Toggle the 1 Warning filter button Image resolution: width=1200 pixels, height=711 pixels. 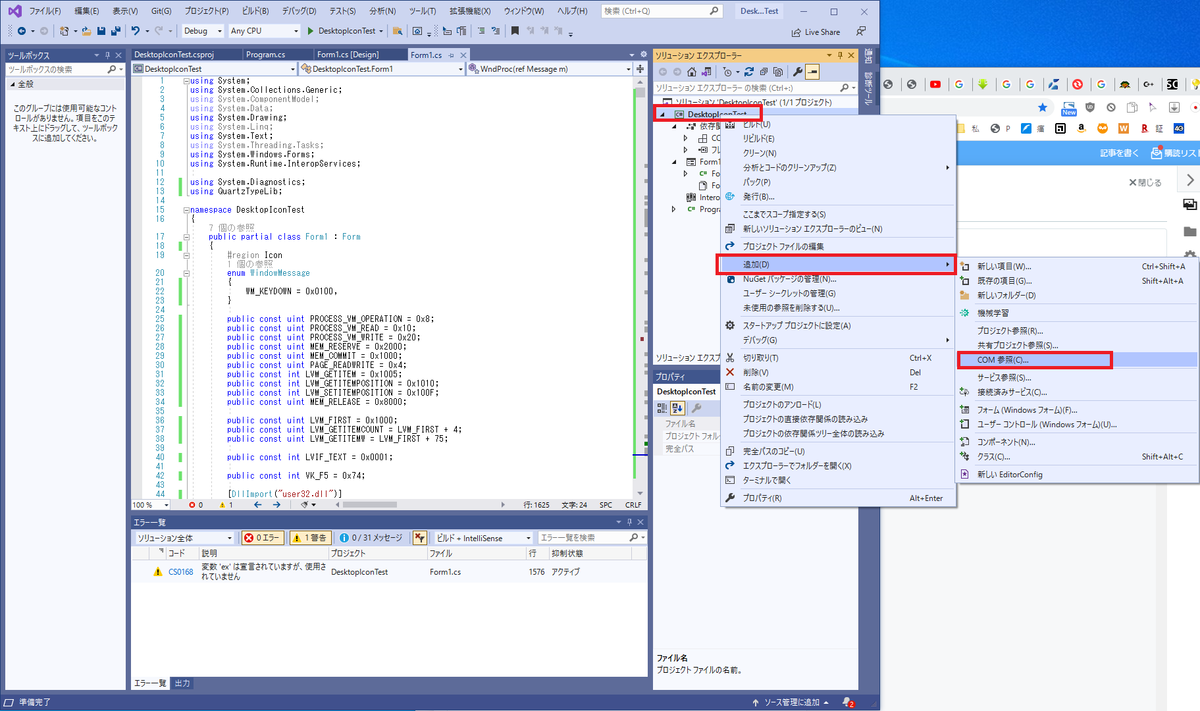(x=311, y=538)
